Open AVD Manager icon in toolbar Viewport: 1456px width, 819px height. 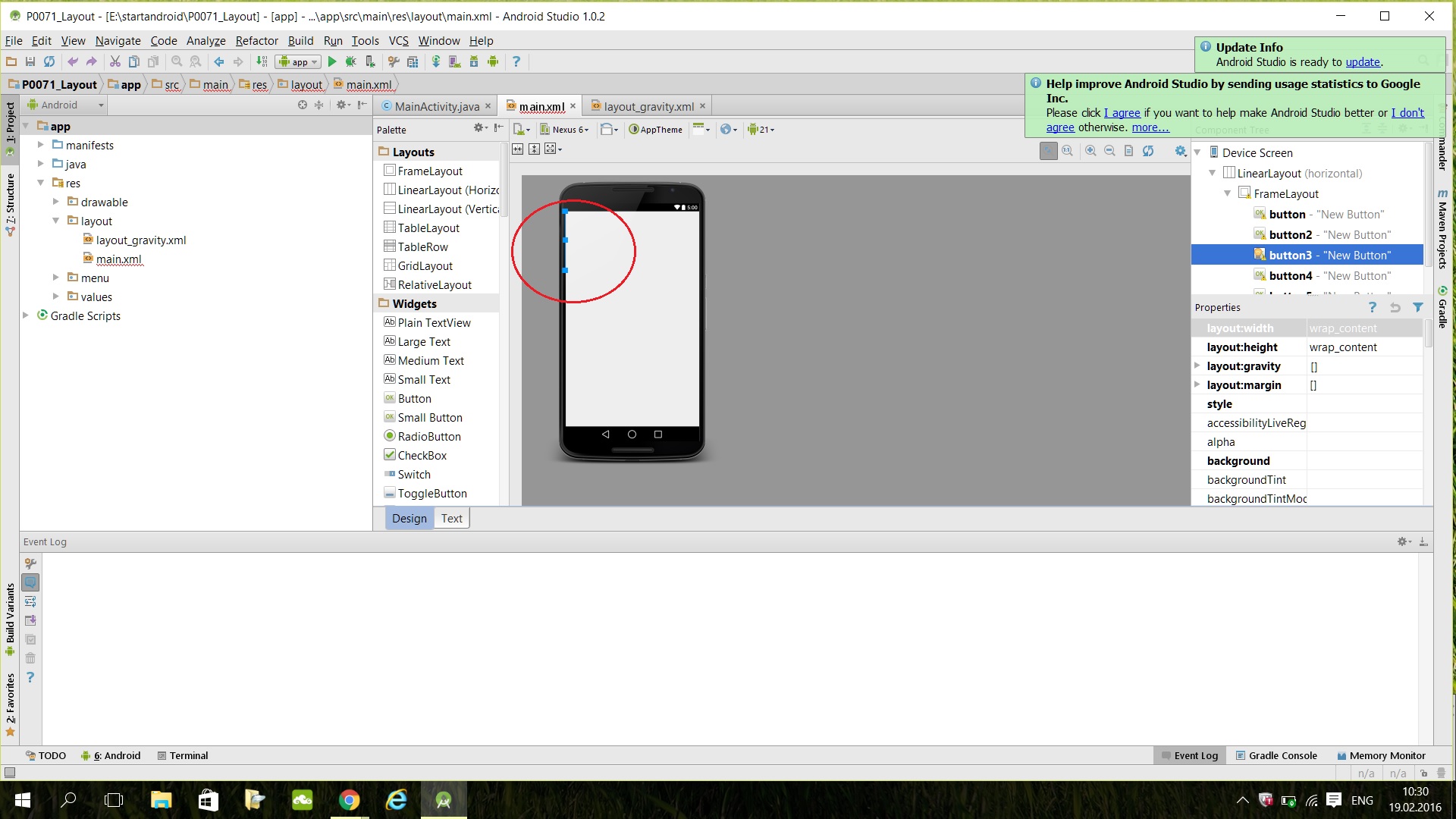click(x=454, y=62)
